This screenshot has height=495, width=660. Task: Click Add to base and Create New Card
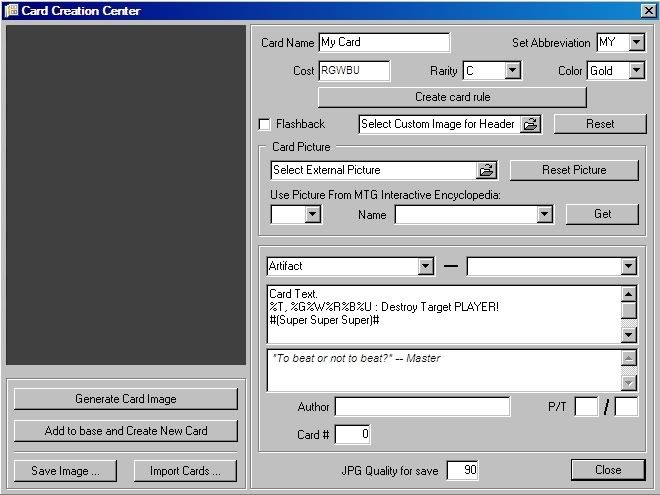(x=126, y=431)
